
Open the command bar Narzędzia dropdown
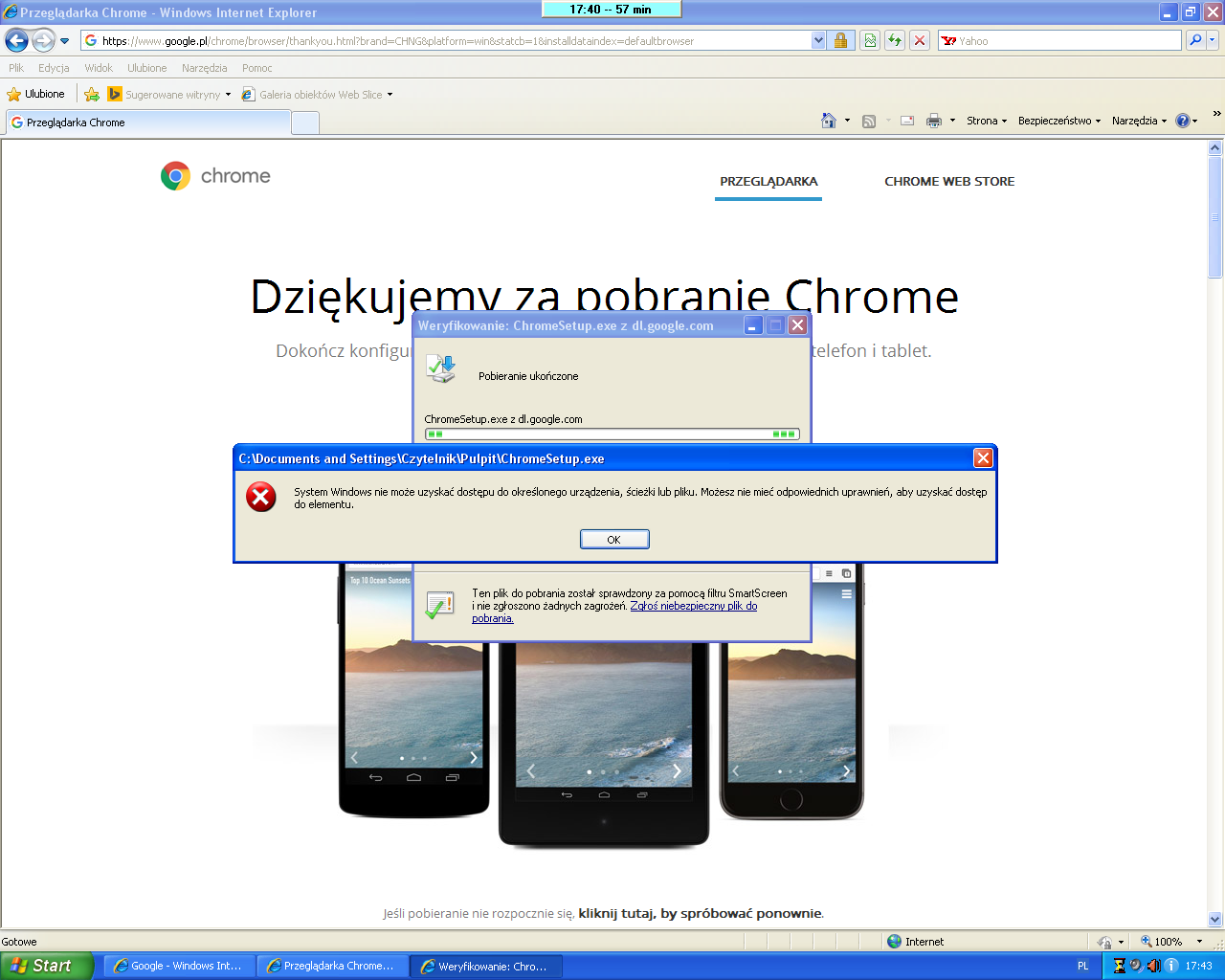coord(1140,121)
